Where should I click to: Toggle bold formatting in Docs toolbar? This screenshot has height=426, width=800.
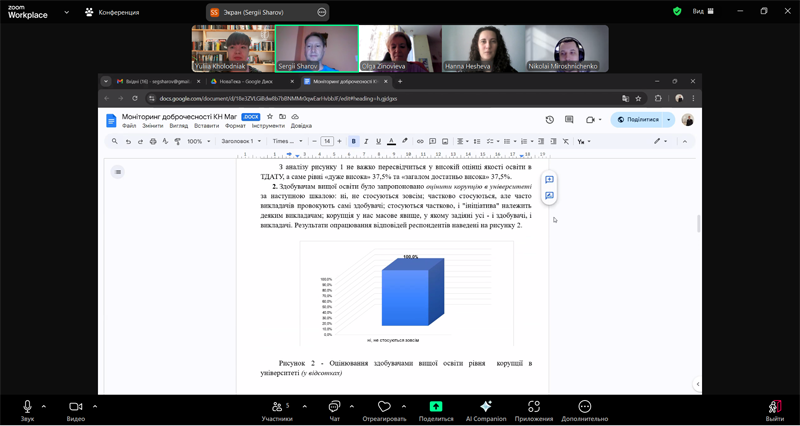(354, 141)
